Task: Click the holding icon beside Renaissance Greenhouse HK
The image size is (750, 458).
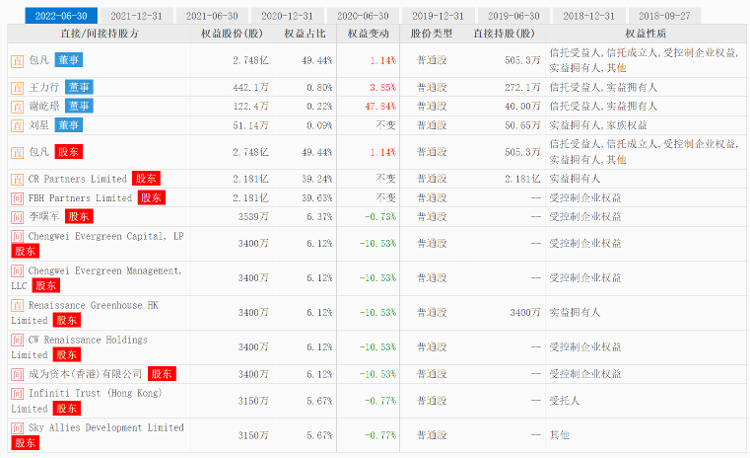Action: pos(17,305)
